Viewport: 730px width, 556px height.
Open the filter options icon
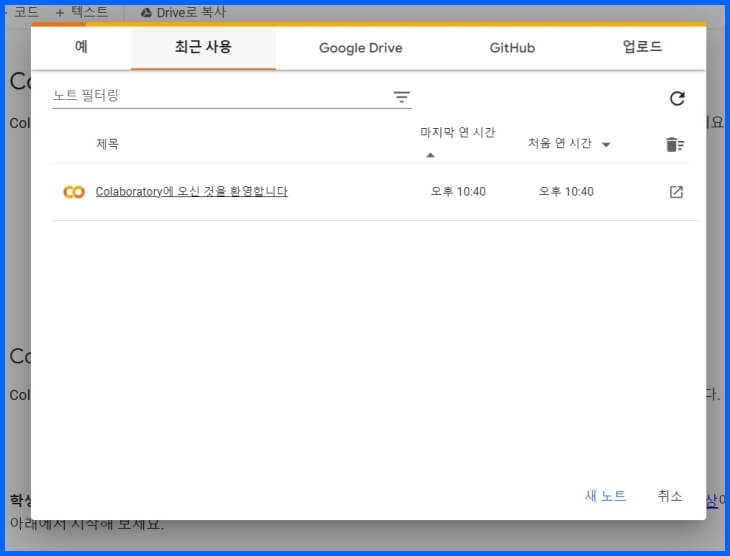(x=401, y=97)
